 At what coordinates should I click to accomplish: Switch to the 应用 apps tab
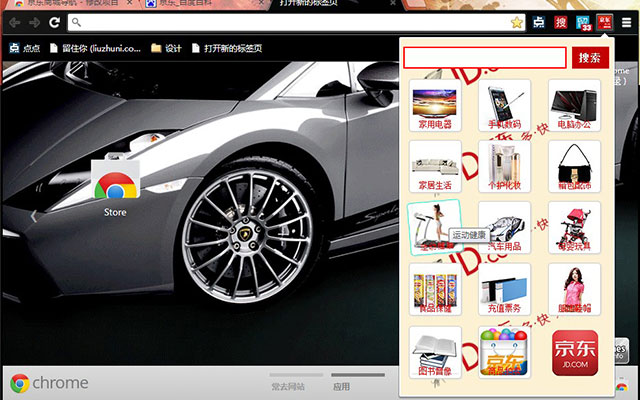341,385
